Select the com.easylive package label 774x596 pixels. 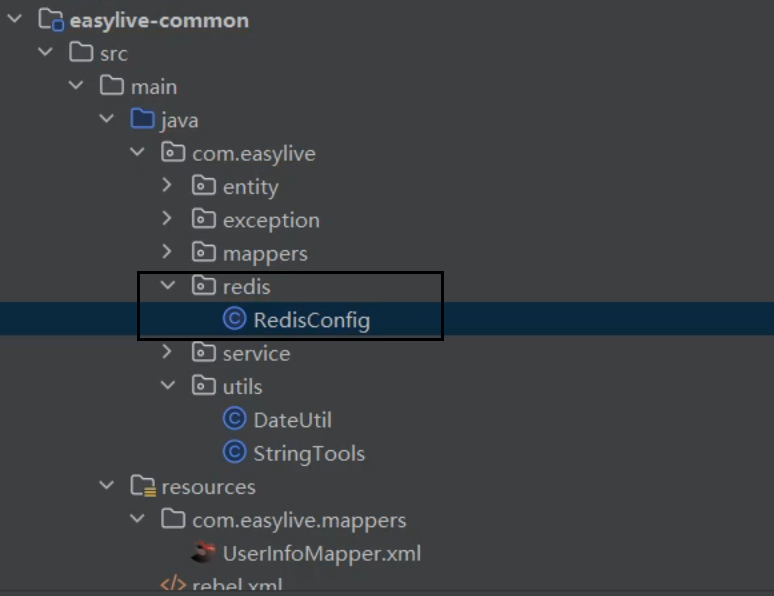[x=253, y=153]
